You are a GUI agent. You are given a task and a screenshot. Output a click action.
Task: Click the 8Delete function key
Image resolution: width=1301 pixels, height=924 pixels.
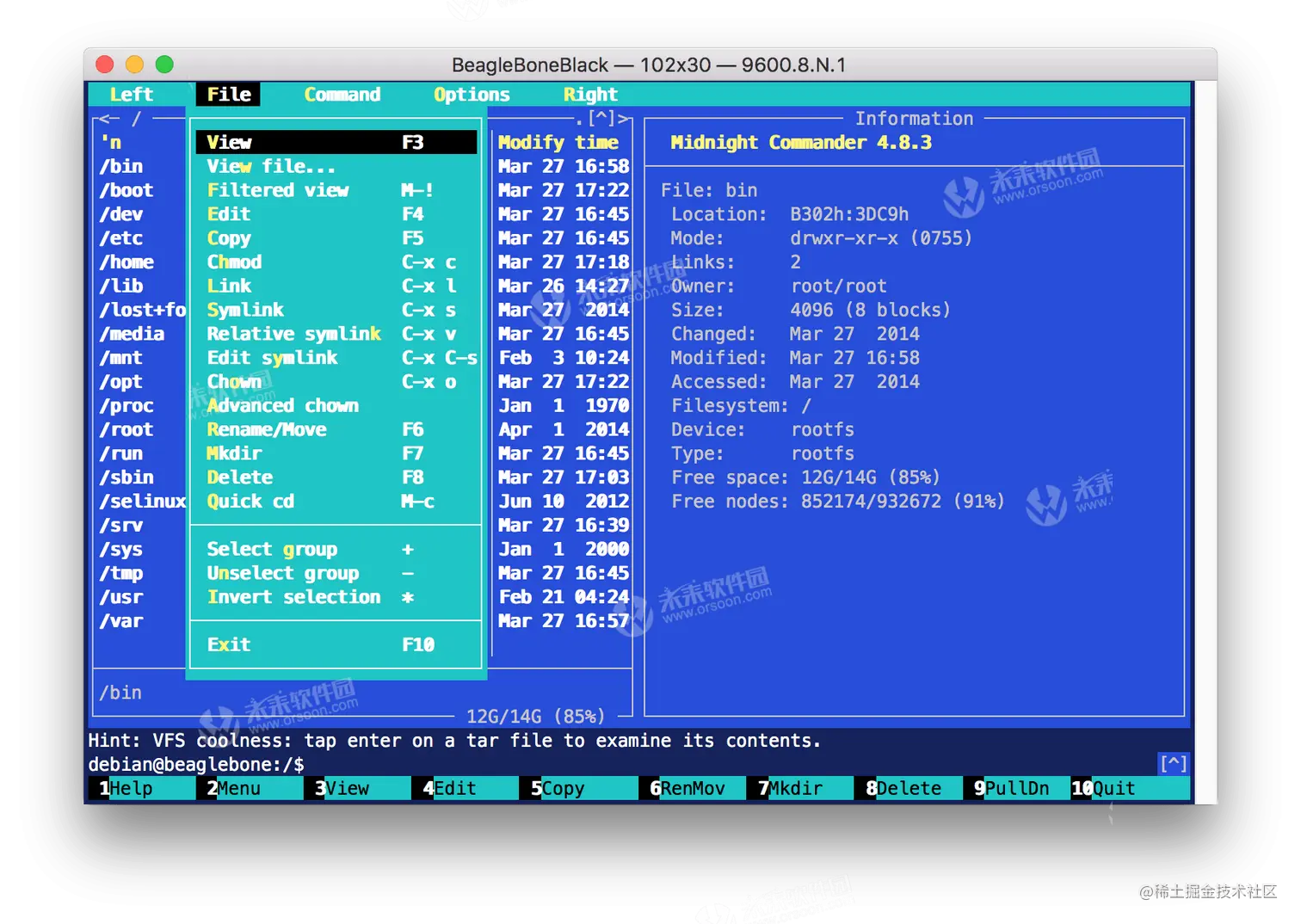[908, 788]
